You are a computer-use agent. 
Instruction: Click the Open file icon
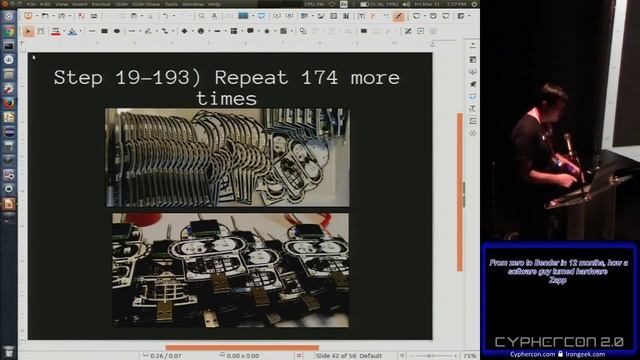tap(45, 16)
